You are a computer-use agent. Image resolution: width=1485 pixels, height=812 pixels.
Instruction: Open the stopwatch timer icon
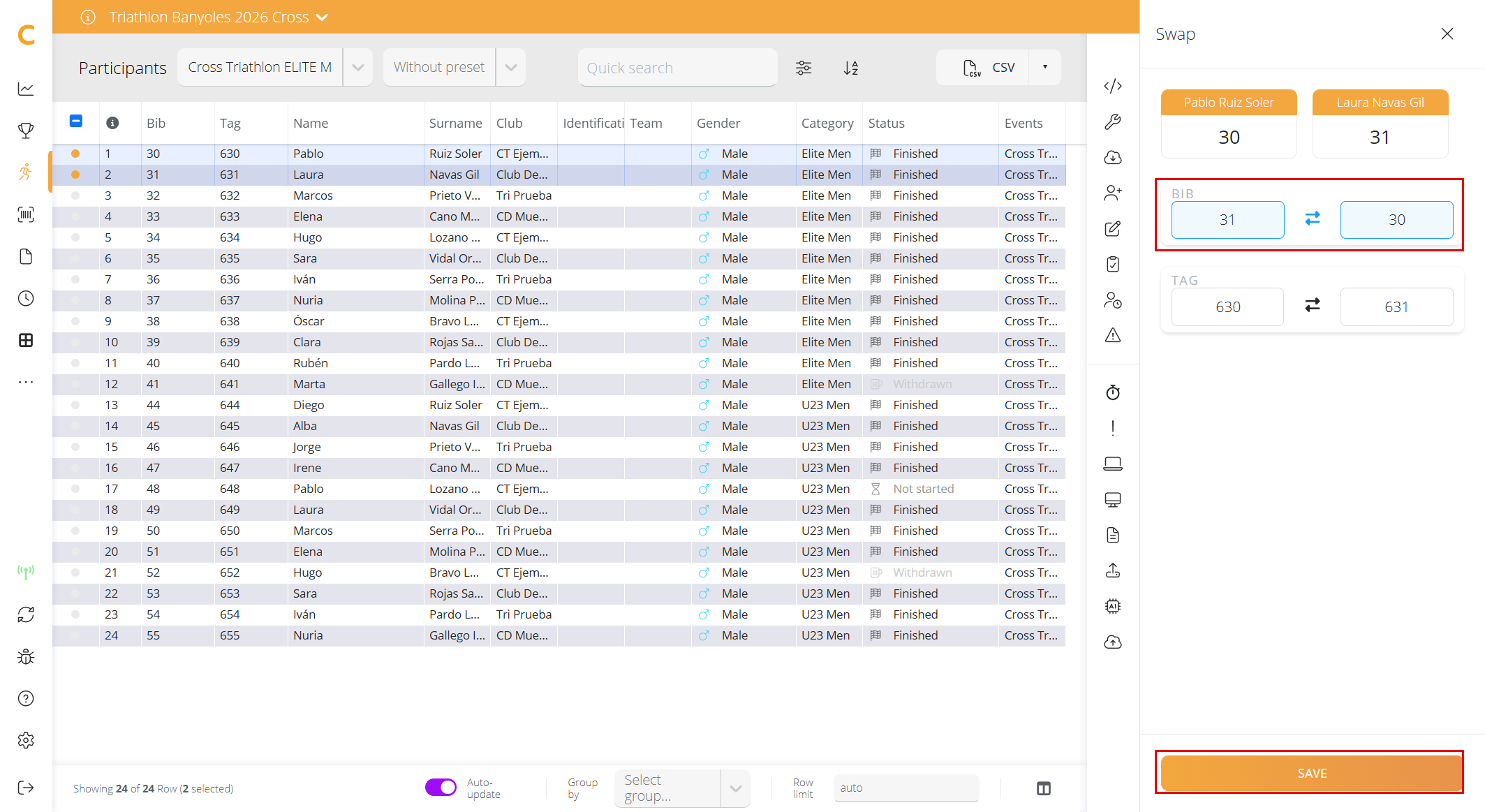pyautogui.click(x=1113, y=392)
